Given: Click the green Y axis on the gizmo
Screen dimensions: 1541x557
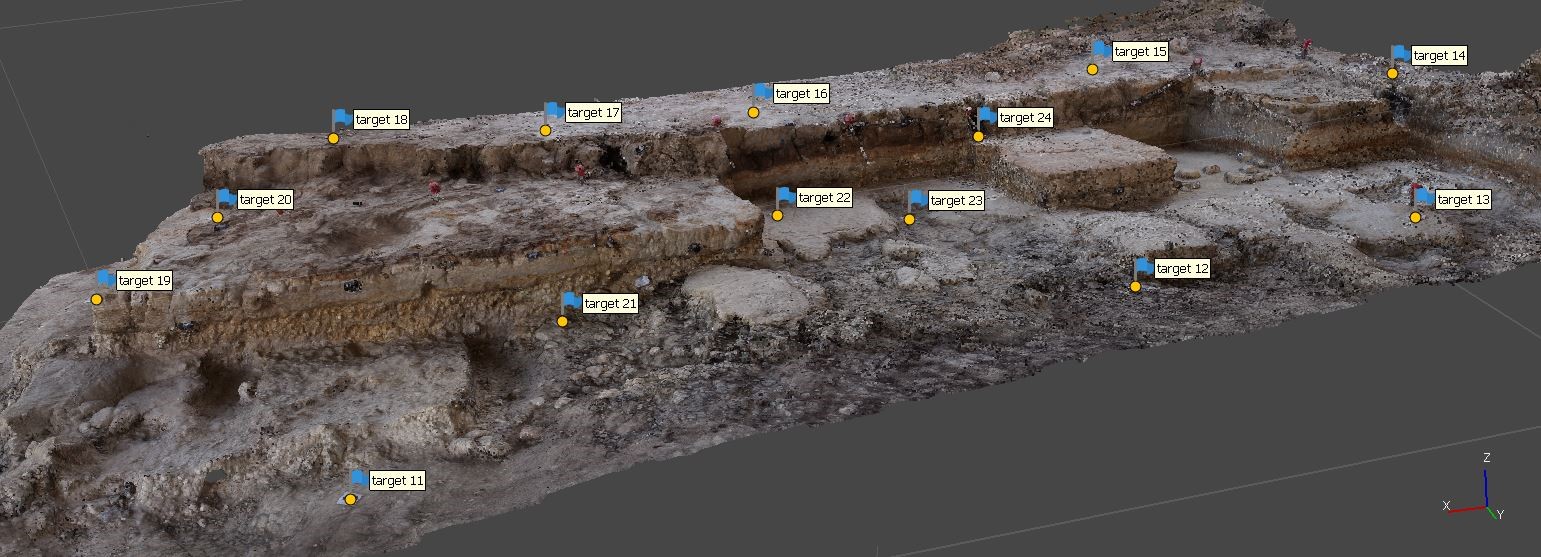Looking at the screenshot, I should coord(1493,513).
